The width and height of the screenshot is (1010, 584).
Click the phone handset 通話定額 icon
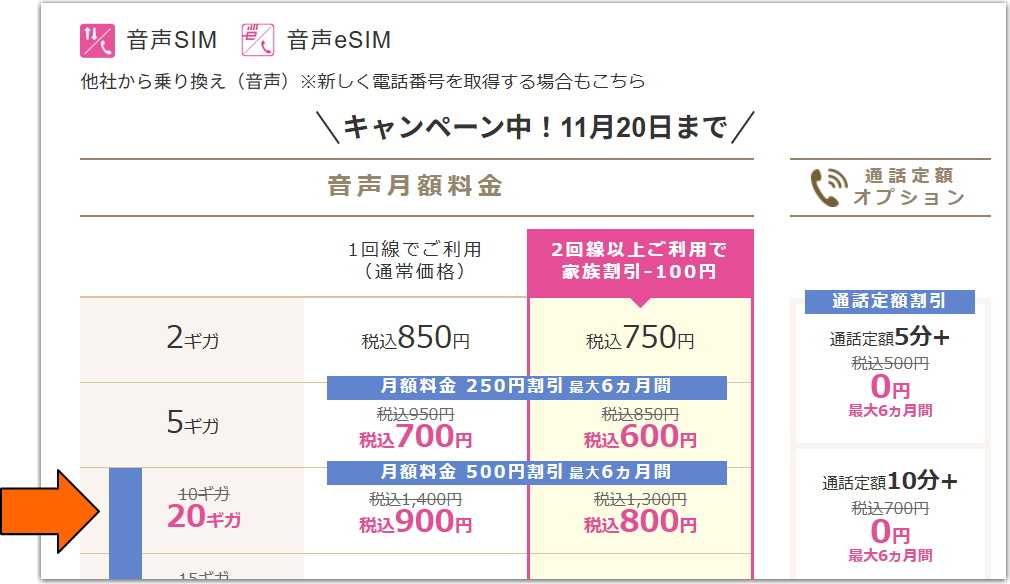point(829,187)
